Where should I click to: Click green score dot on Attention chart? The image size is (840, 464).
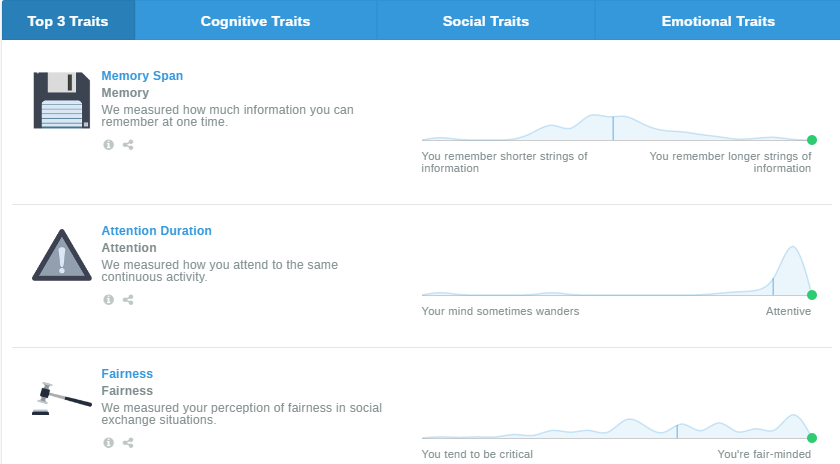pos(812,295)
